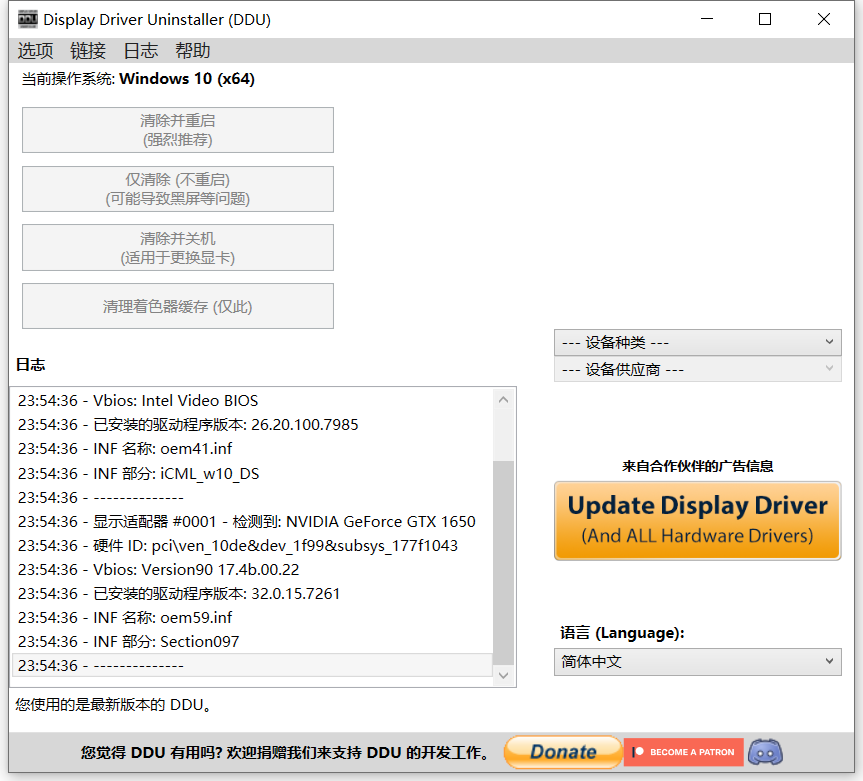Open the 设备种类 device type dropdown
This screenshot has width=863, height=781.
(697, 342)
